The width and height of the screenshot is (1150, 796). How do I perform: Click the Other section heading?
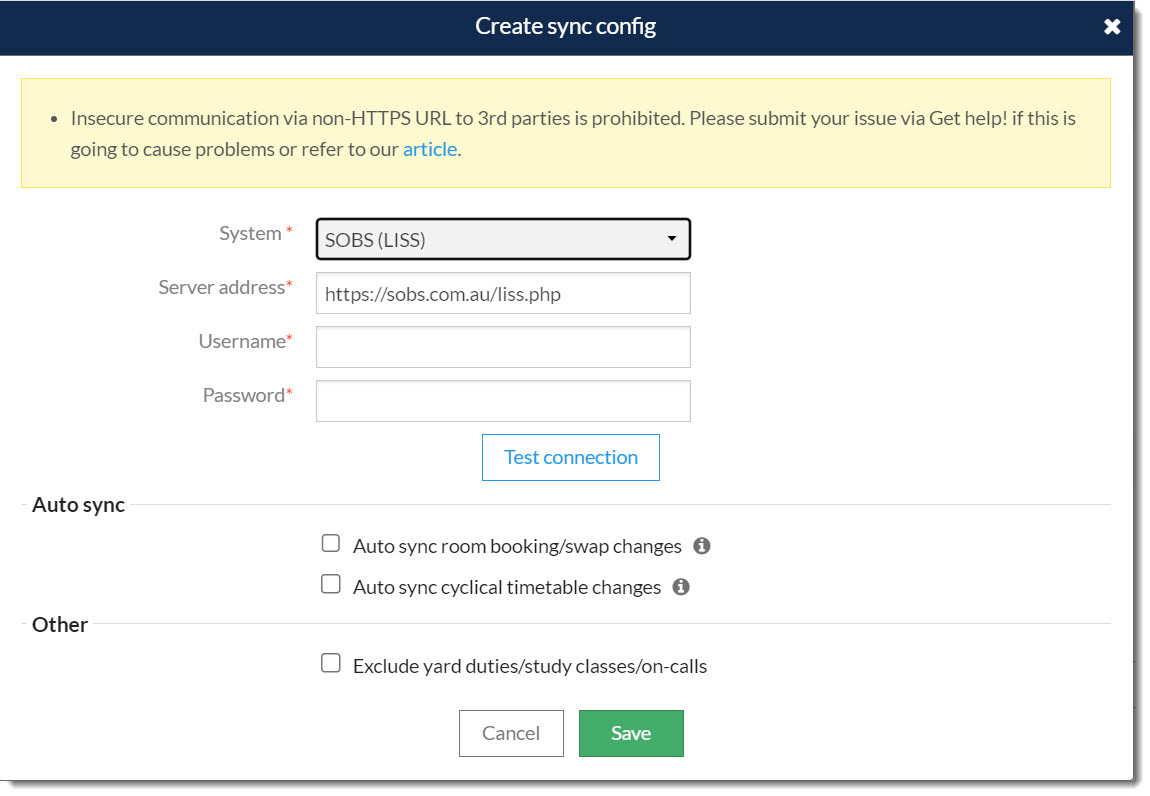click(60, 625)
